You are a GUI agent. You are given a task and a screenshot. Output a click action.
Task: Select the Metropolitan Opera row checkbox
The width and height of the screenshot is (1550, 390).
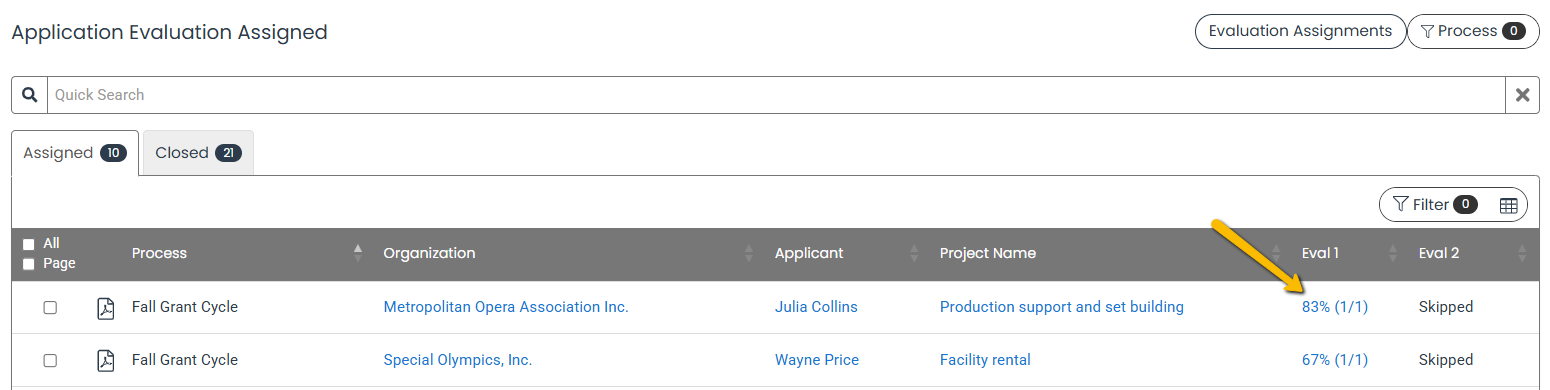(x=50, y=308)
